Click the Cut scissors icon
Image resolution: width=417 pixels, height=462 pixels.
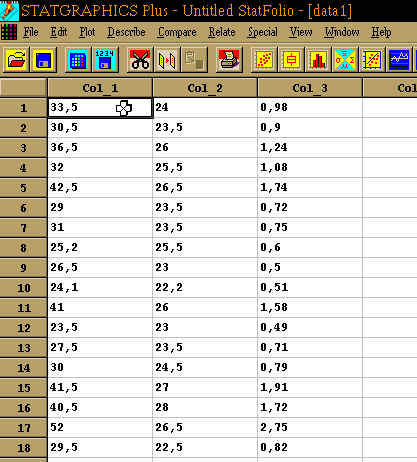click(x=140, y=60)
